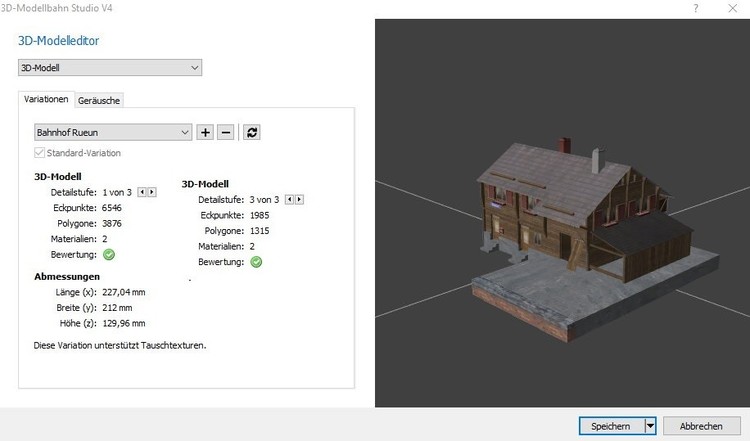Select the Variationen tab

tap(46, 99)
